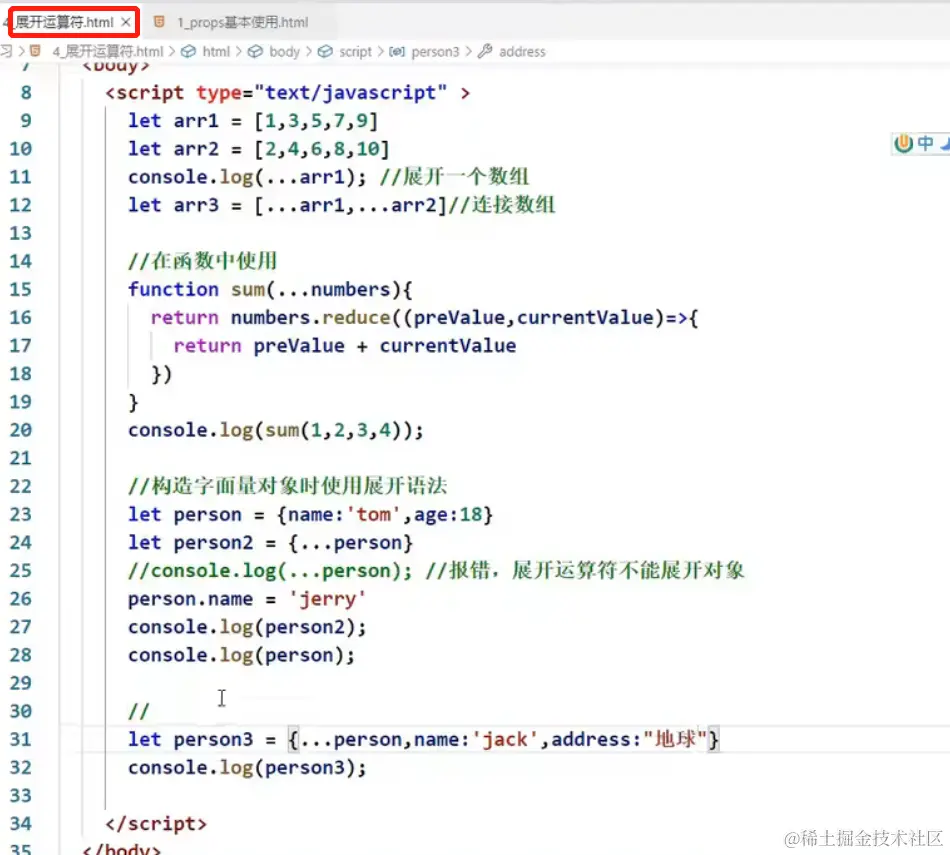
Task: Click 'console.log(person3);' on line 32
Action: coord(247,768)
